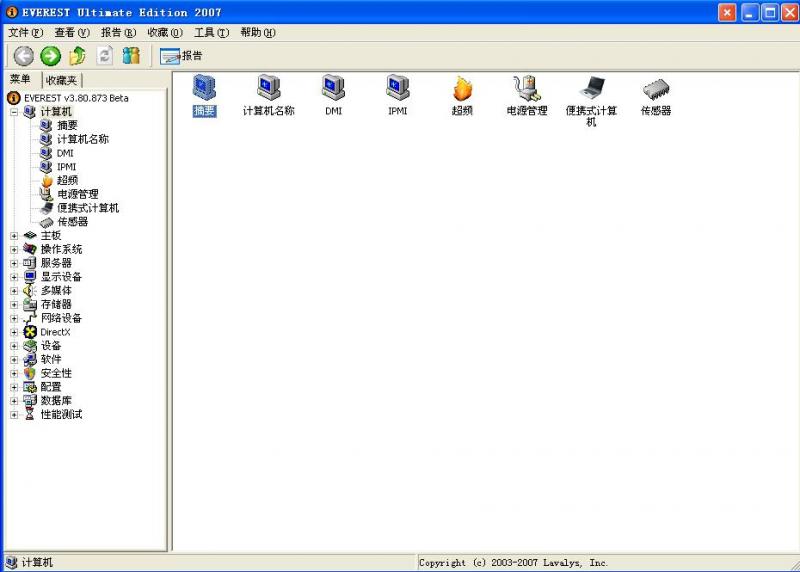
Task: Select EVEREST v3.80.873 Beta root node
Action: pyautogui.click(x=76, y=98)
